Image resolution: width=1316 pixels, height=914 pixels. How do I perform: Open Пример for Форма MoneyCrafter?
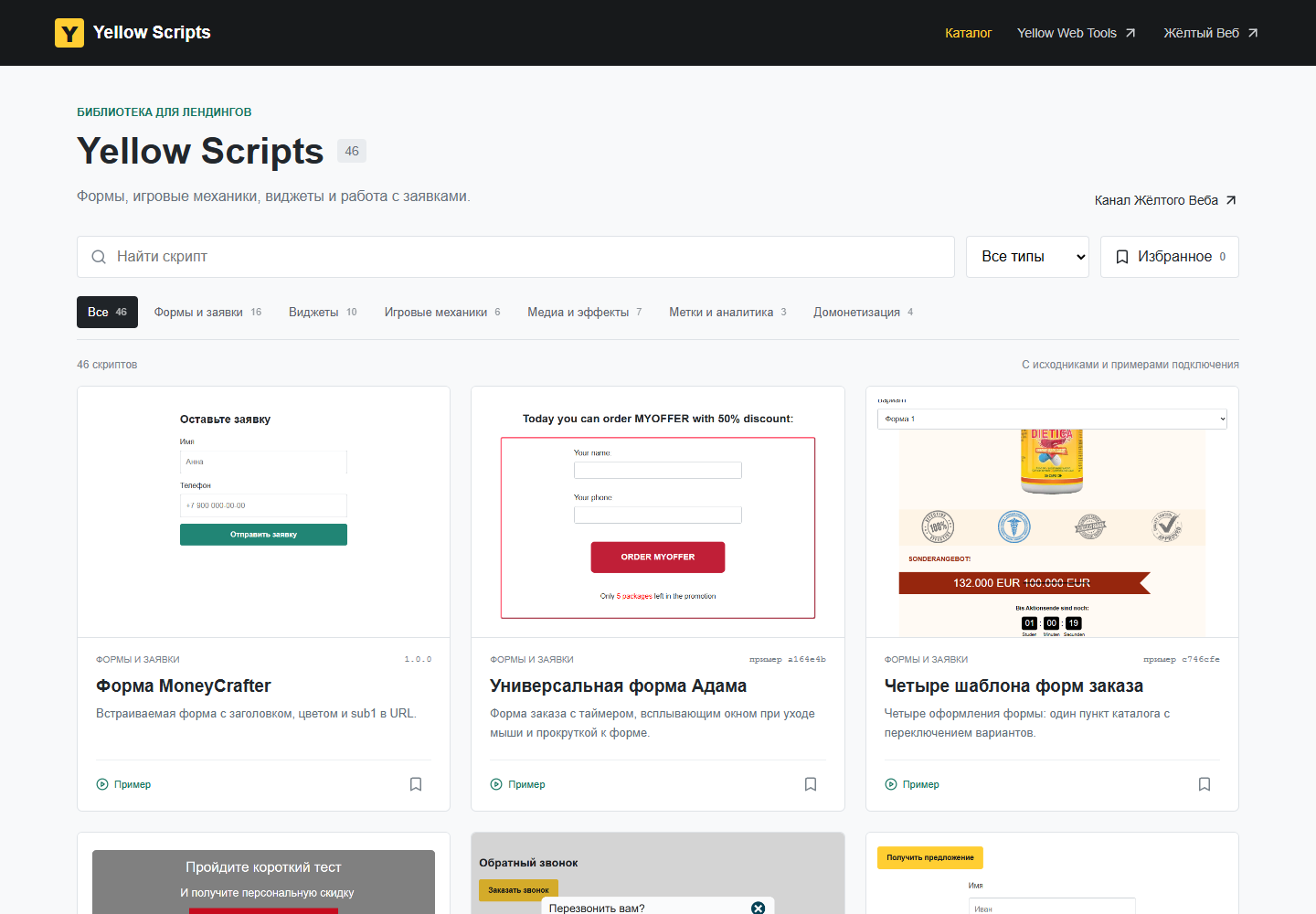click(x=123, y=784)
